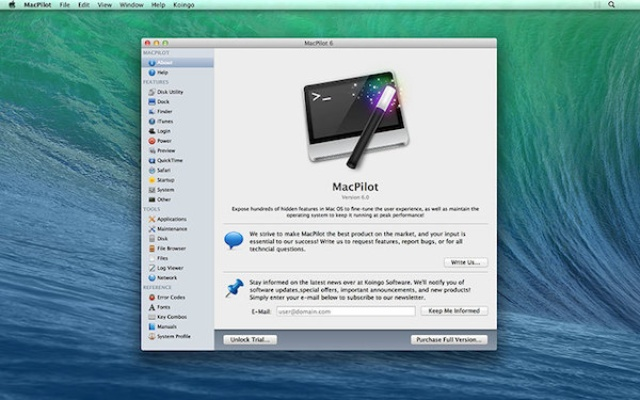Open the Maintenance tool

(172, 229)
